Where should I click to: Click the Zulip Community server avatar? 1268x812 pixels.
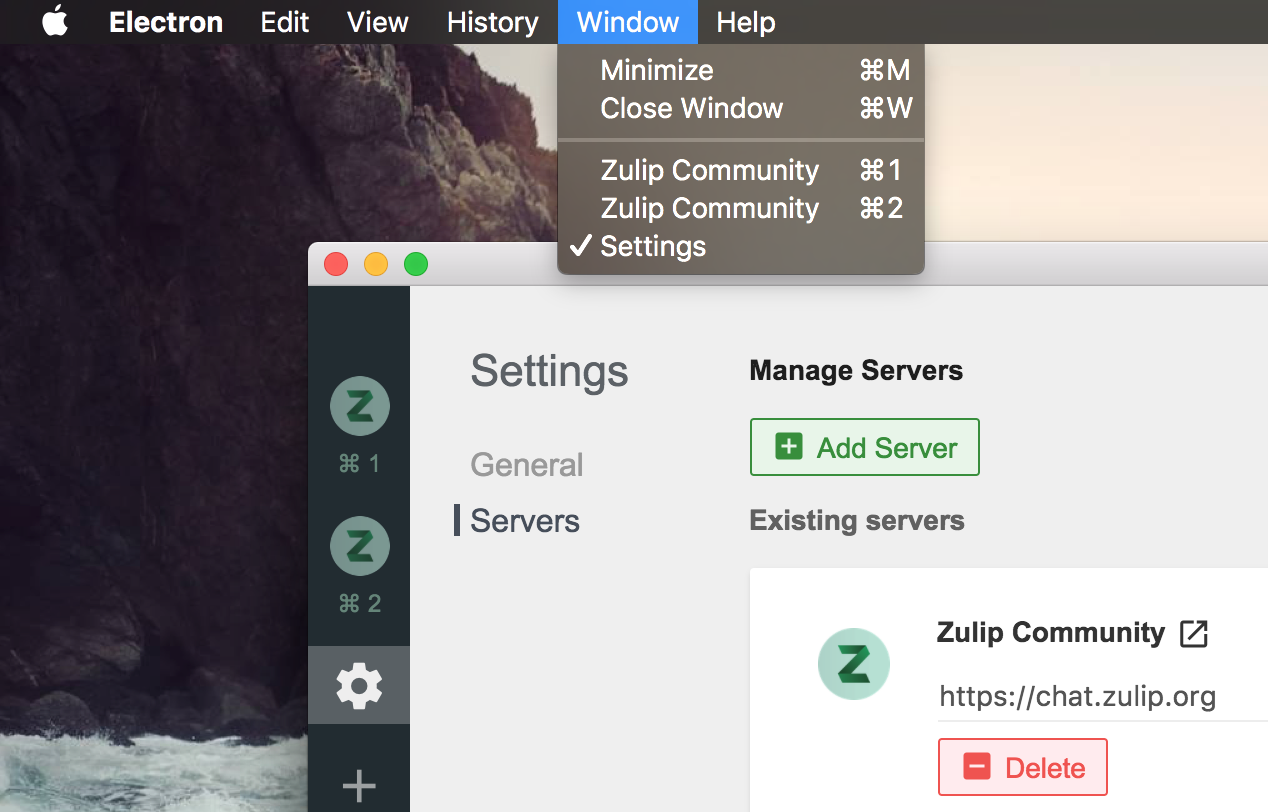pyautogui.click(x=854, y=664)
